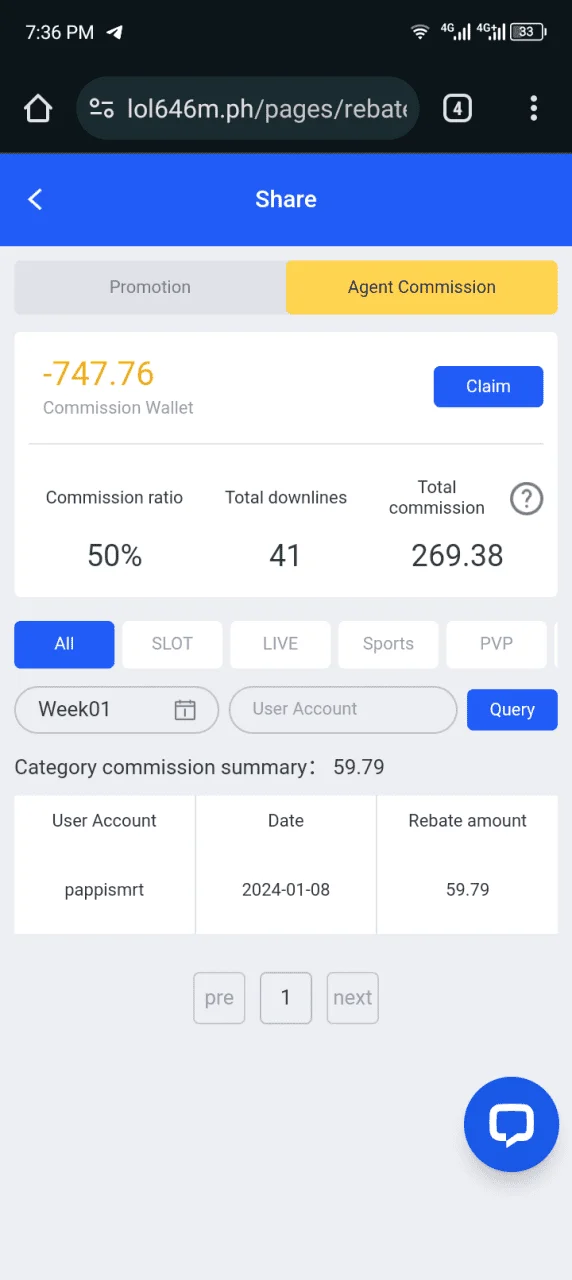
Task: Filter commissions by SLOT
Action: point(172,644)
